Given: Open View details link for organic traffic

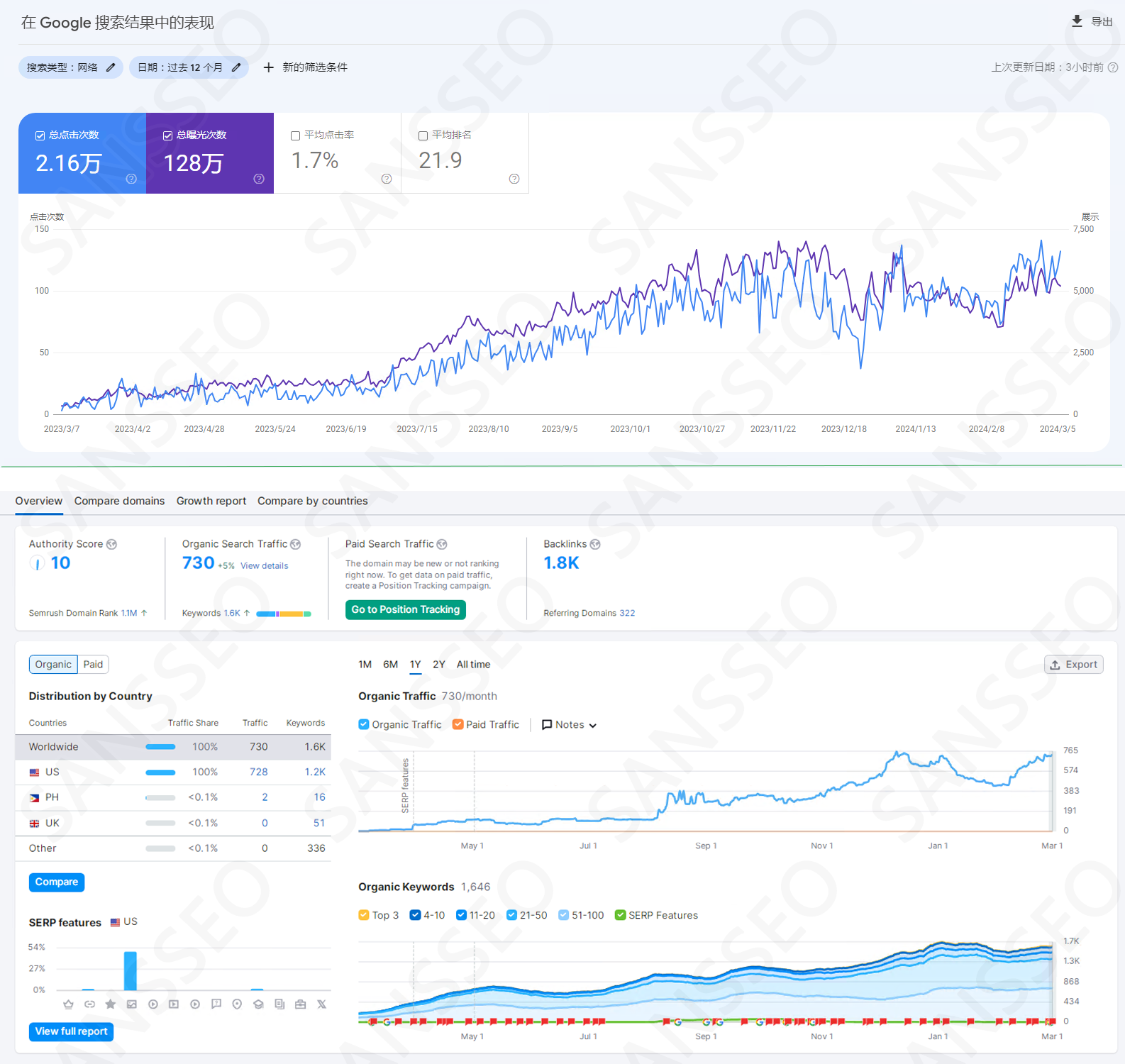Looking at the screenshot, I should click(x=264, y=566).
